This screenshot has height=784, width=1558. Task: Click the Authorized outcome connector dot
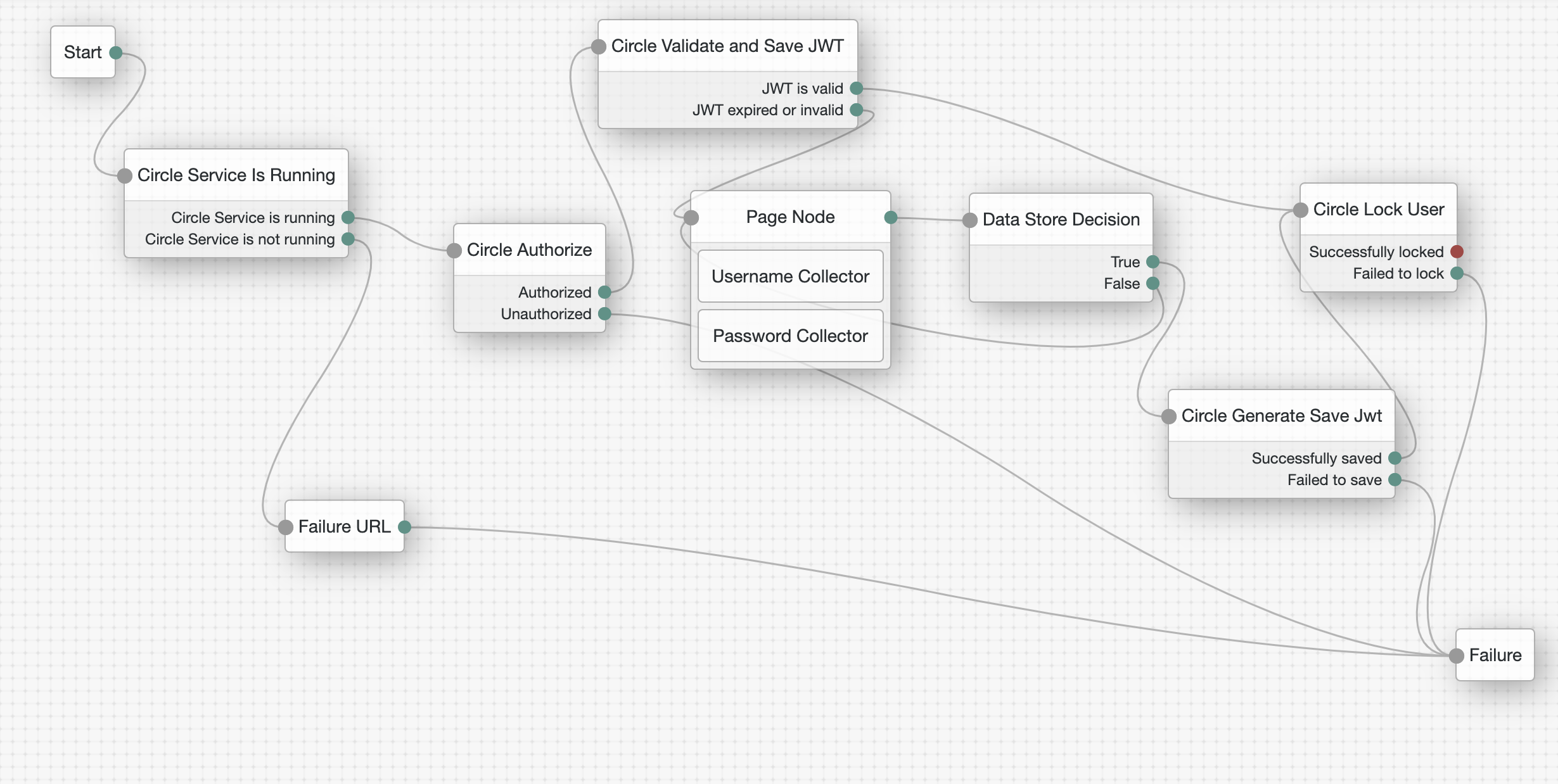(x=604, y=292)
